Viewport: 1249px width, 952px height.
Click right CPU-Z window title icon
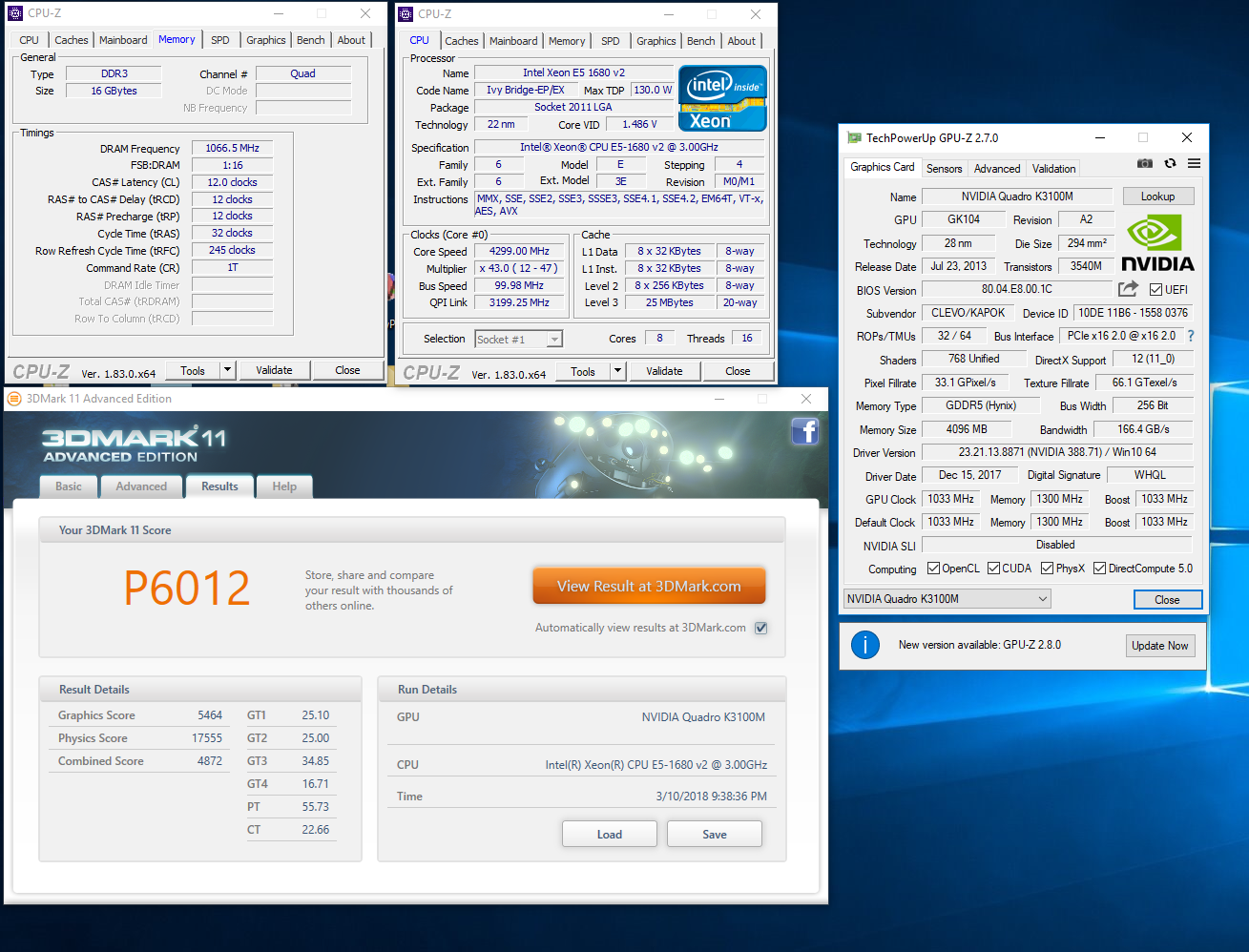click(x=406, y=13)
